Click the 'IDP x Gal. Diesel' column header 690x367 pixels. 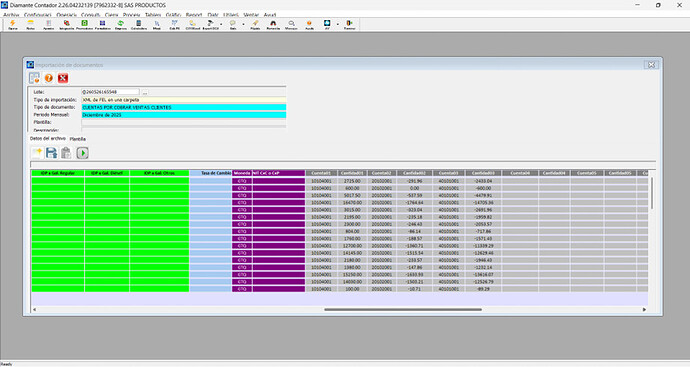[107, 173]
